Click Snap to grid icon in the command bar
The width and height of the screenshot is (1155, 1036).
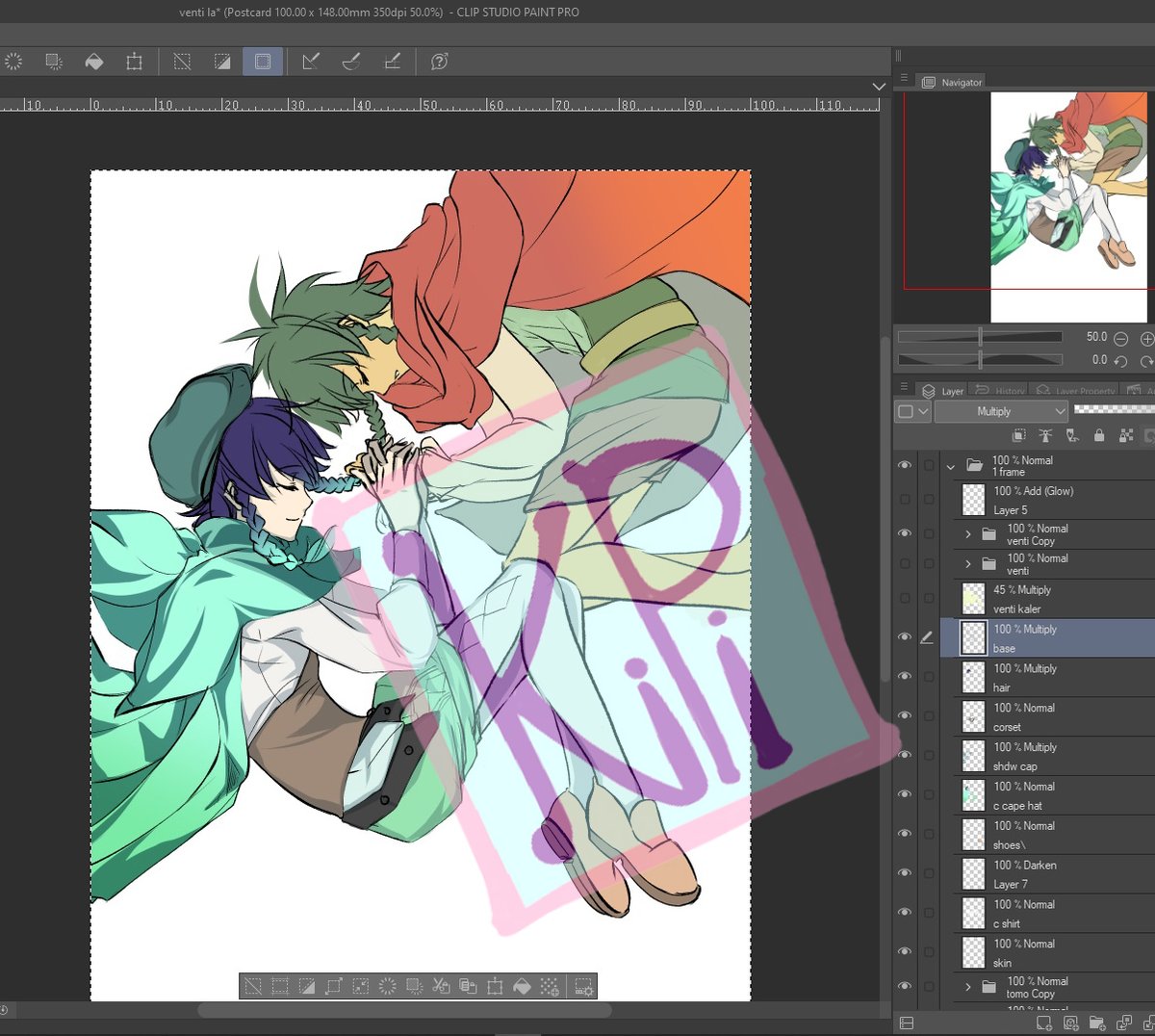point(392,62)
